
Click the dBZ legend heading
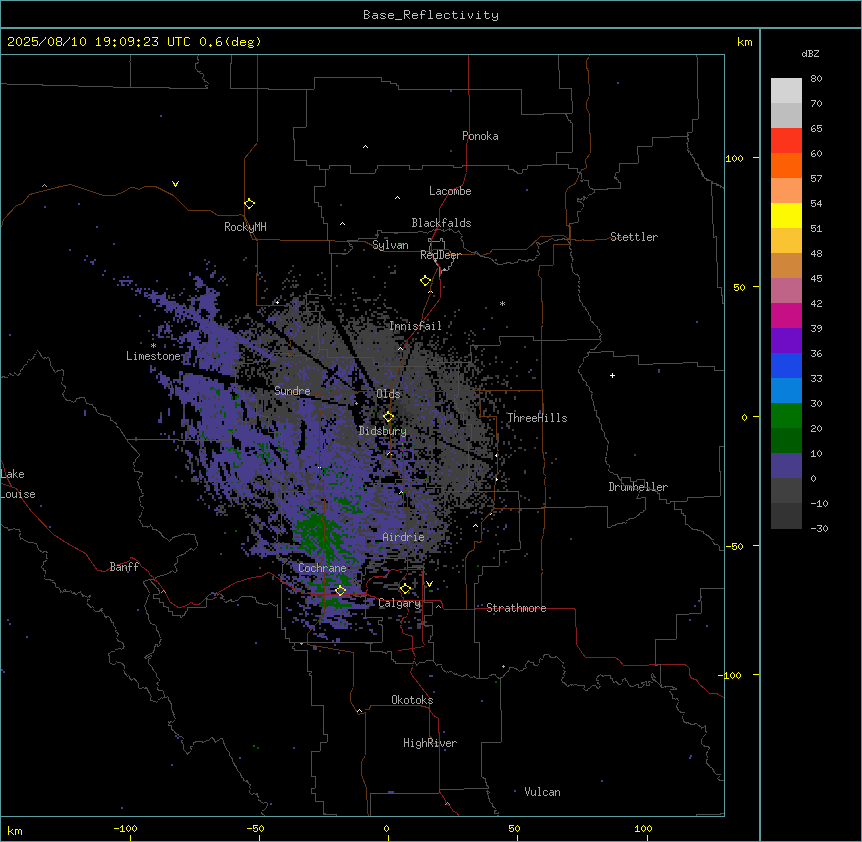point(810,53)
